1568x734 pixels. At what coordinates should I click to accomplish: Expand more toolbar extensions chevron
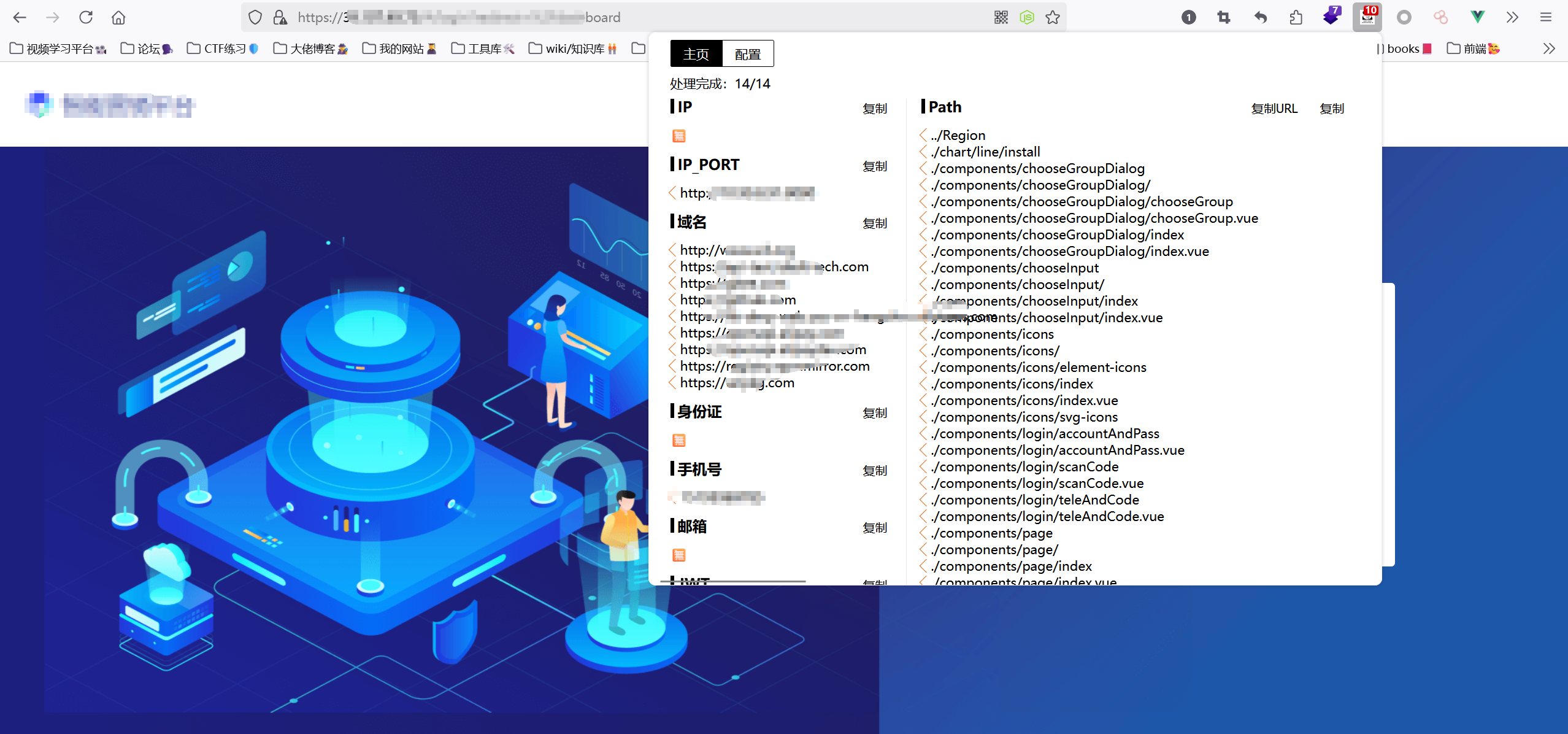point(1512,17)
